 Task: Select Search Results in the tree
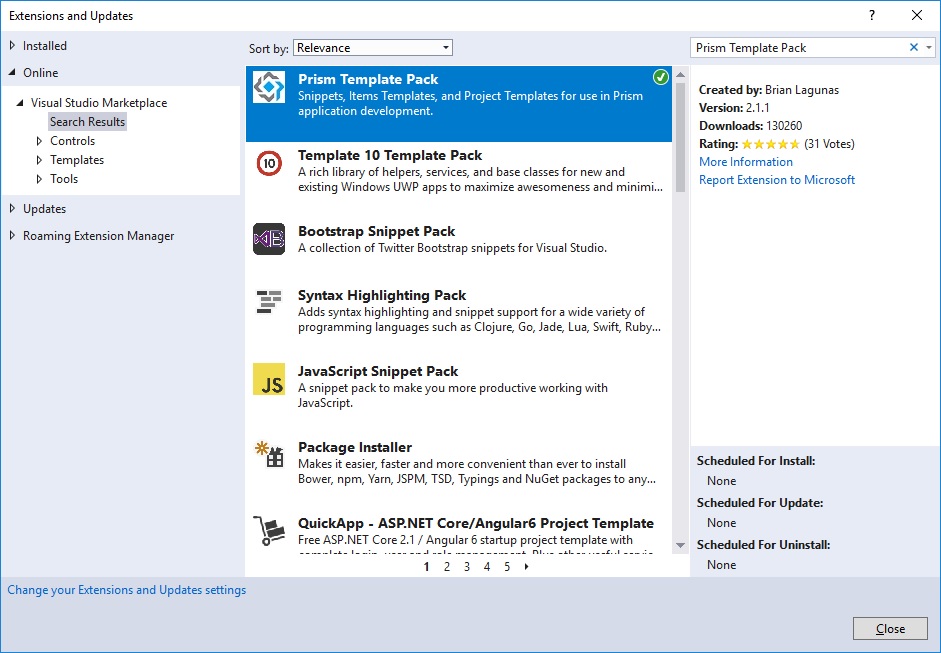coord(88,122)
